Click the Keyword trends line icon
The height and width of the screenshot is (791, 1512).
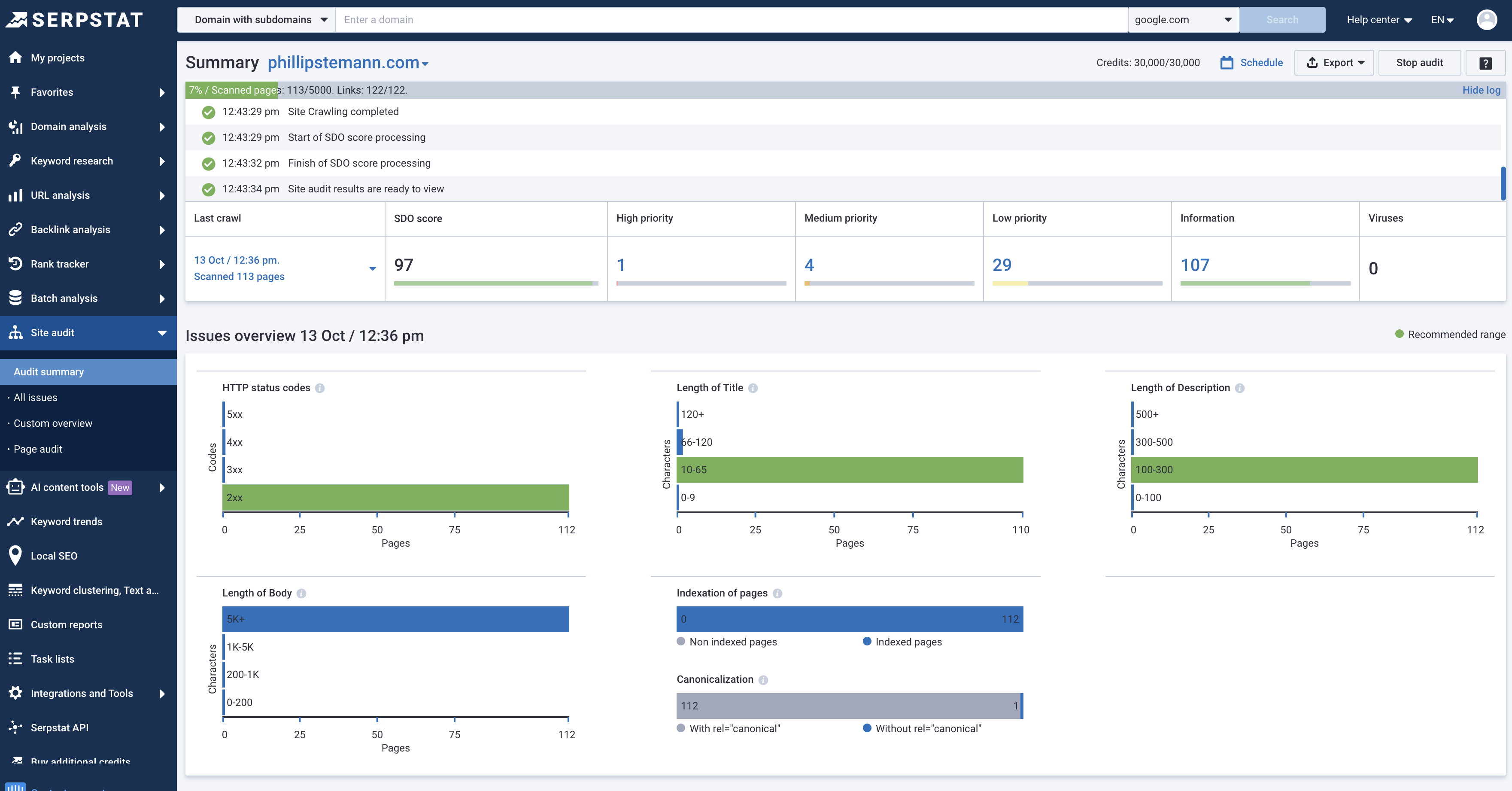click(15, 521)
